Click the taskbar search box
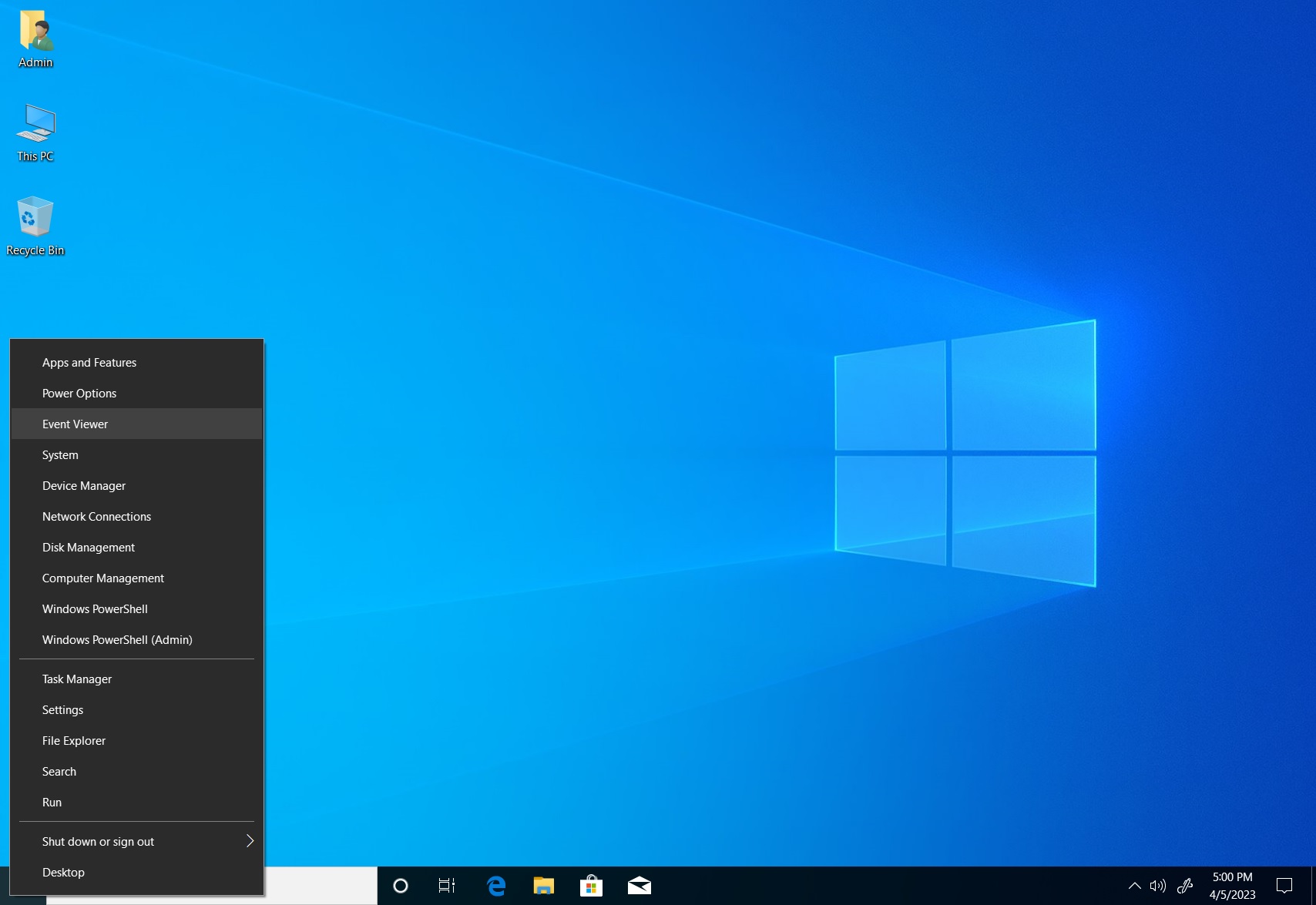 pyautogui.click(x=320, y=886)
